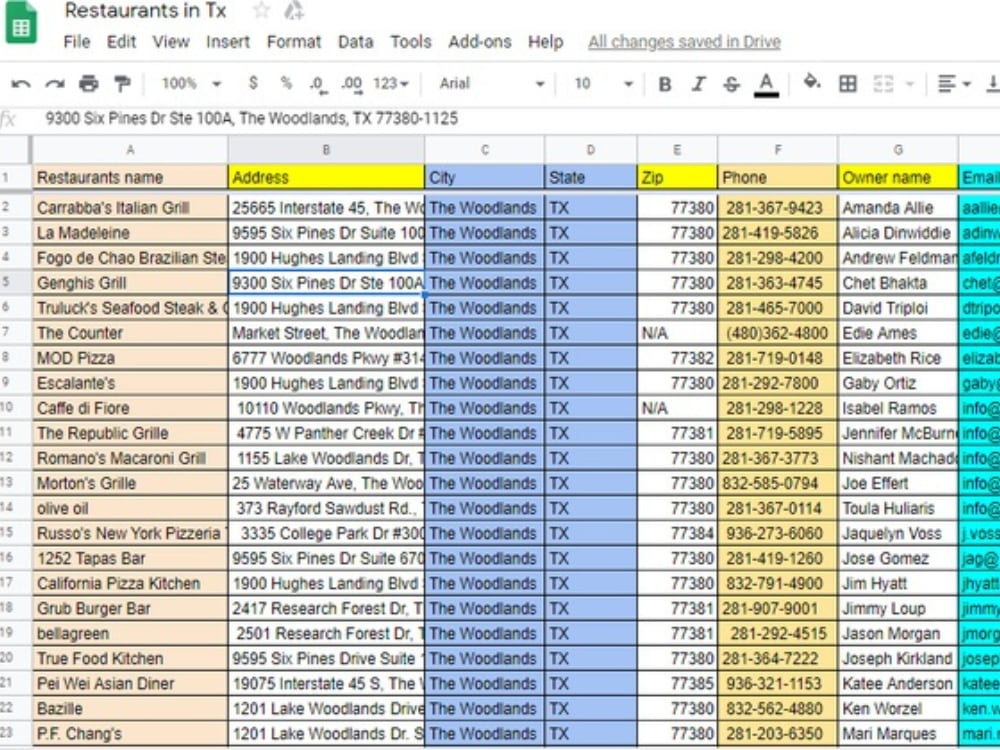This screenshot has height=750, width=1000.
Task: Format as percent
Action: pos(286,83)
